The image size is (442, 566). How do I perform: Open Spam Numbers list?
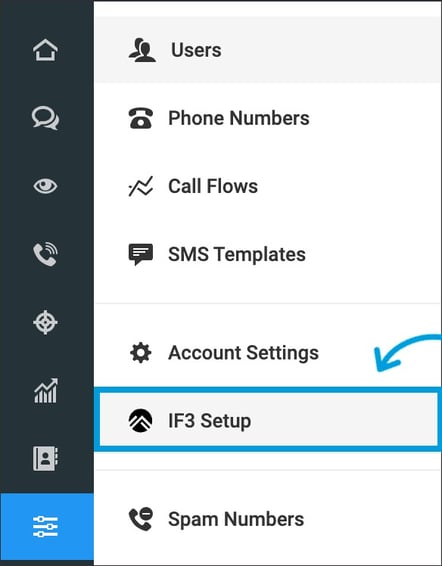tap(267, 519)
